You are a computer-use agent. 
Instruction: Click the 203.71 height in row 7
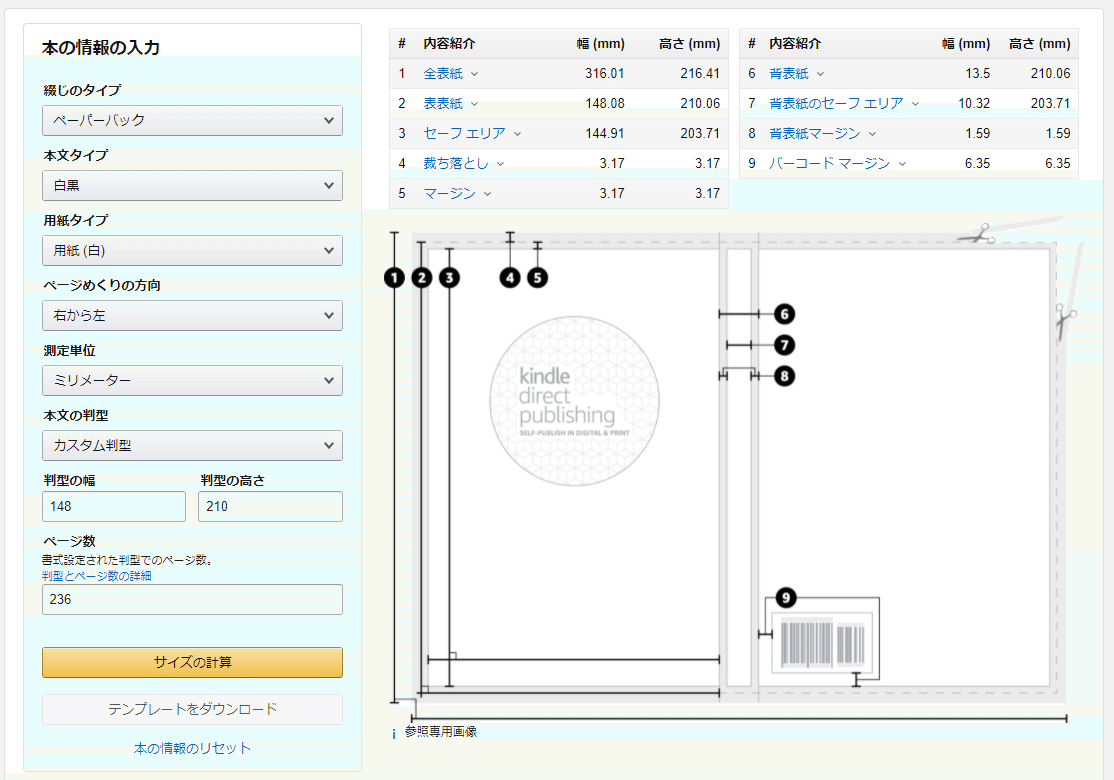(1050, 104)
